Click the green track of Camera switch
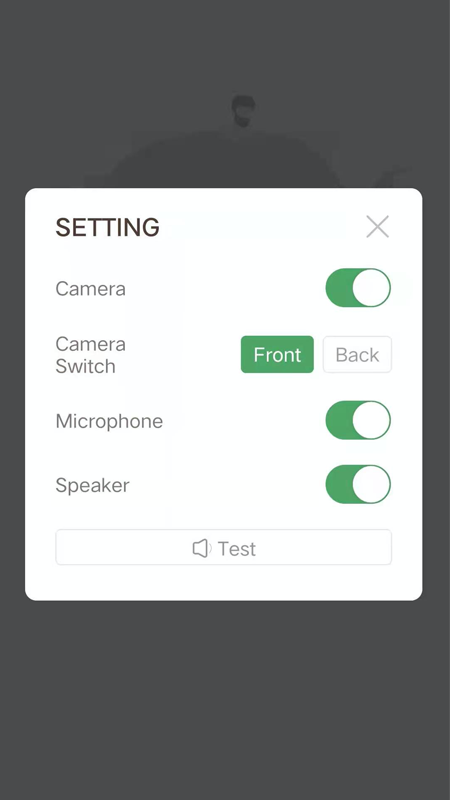Viewport: 450px width, 800px height. tap(339, 288)
